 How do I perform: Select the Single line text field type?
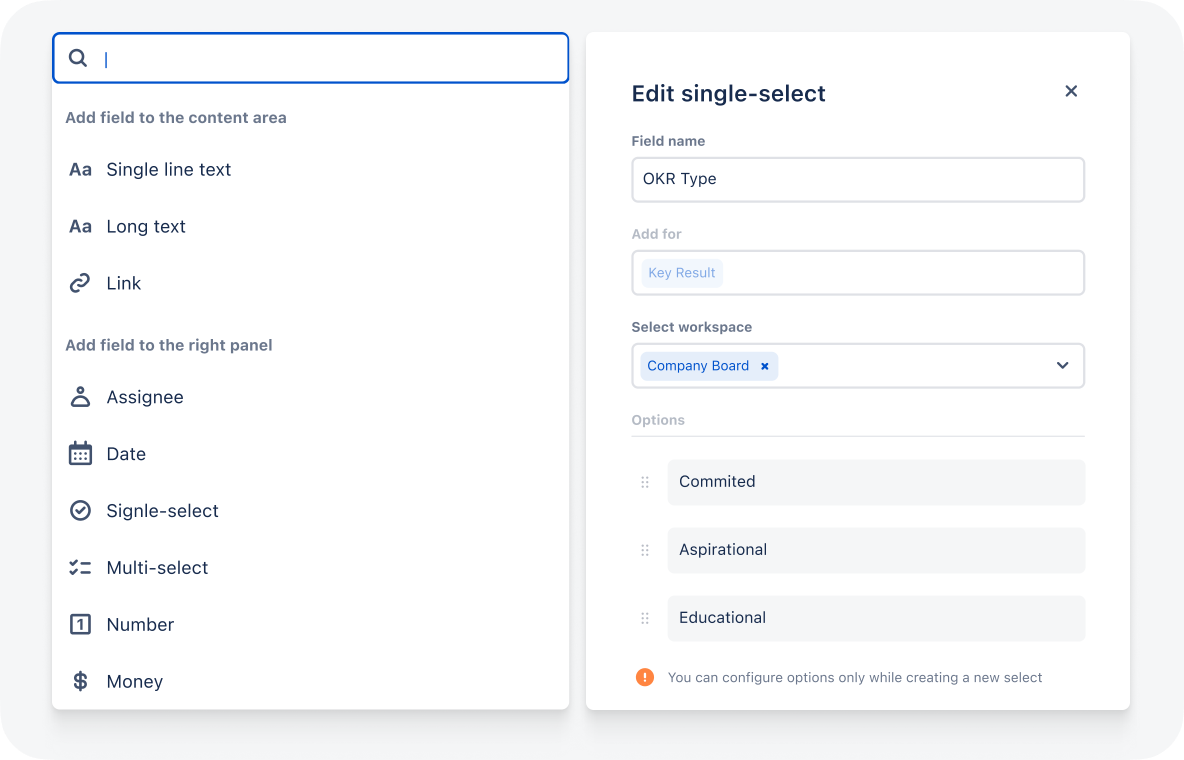click(168, 169)
